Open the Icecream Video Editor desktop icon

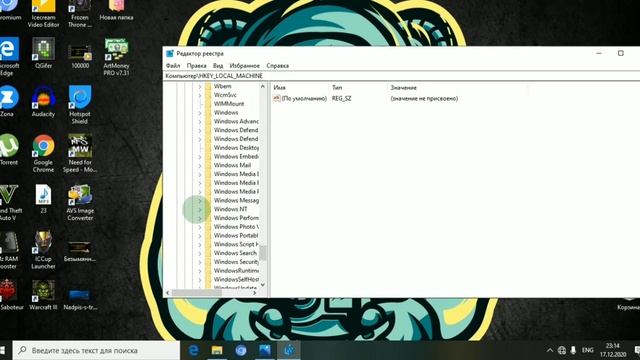[43, 13]
